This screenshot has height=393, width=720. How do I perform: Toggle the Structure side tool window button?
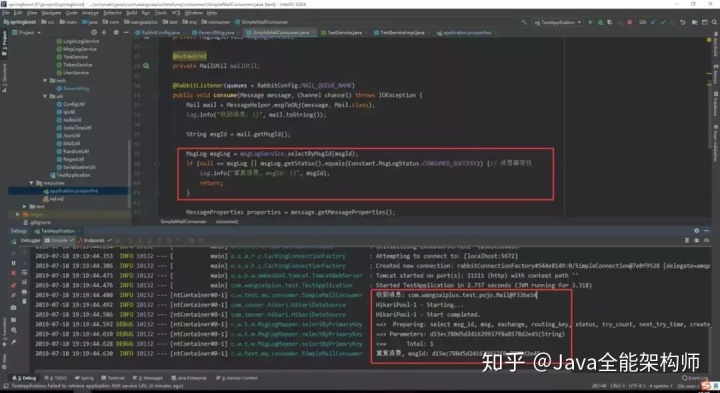4,79
